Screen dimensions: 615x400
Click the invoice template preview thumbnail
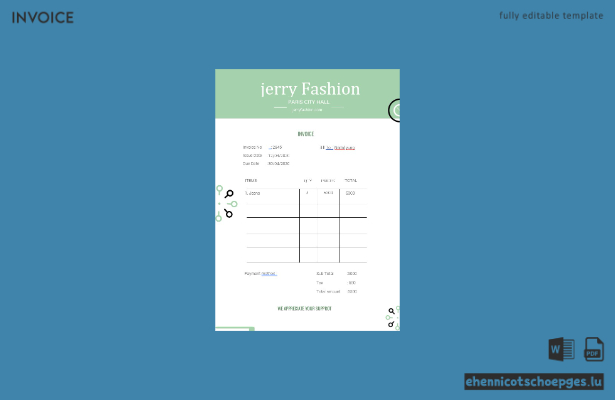pos(308,200)
